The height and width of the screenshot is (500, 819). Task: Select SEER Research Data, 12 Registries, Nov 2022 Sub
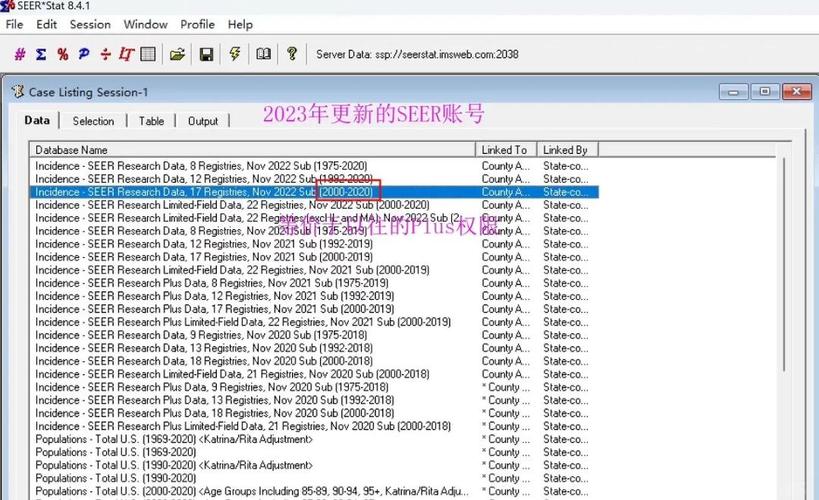point(204,179)
